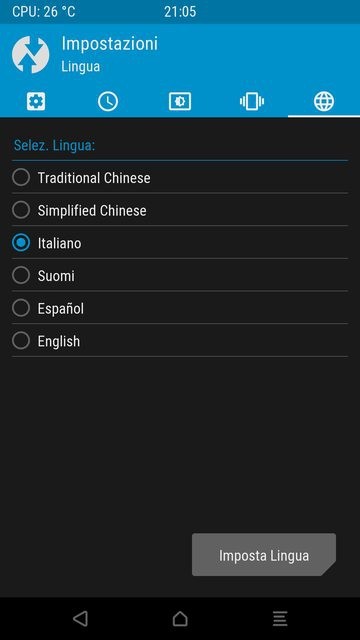
Task: Select Traditional Chinese radio button
Action: [21, 178]
